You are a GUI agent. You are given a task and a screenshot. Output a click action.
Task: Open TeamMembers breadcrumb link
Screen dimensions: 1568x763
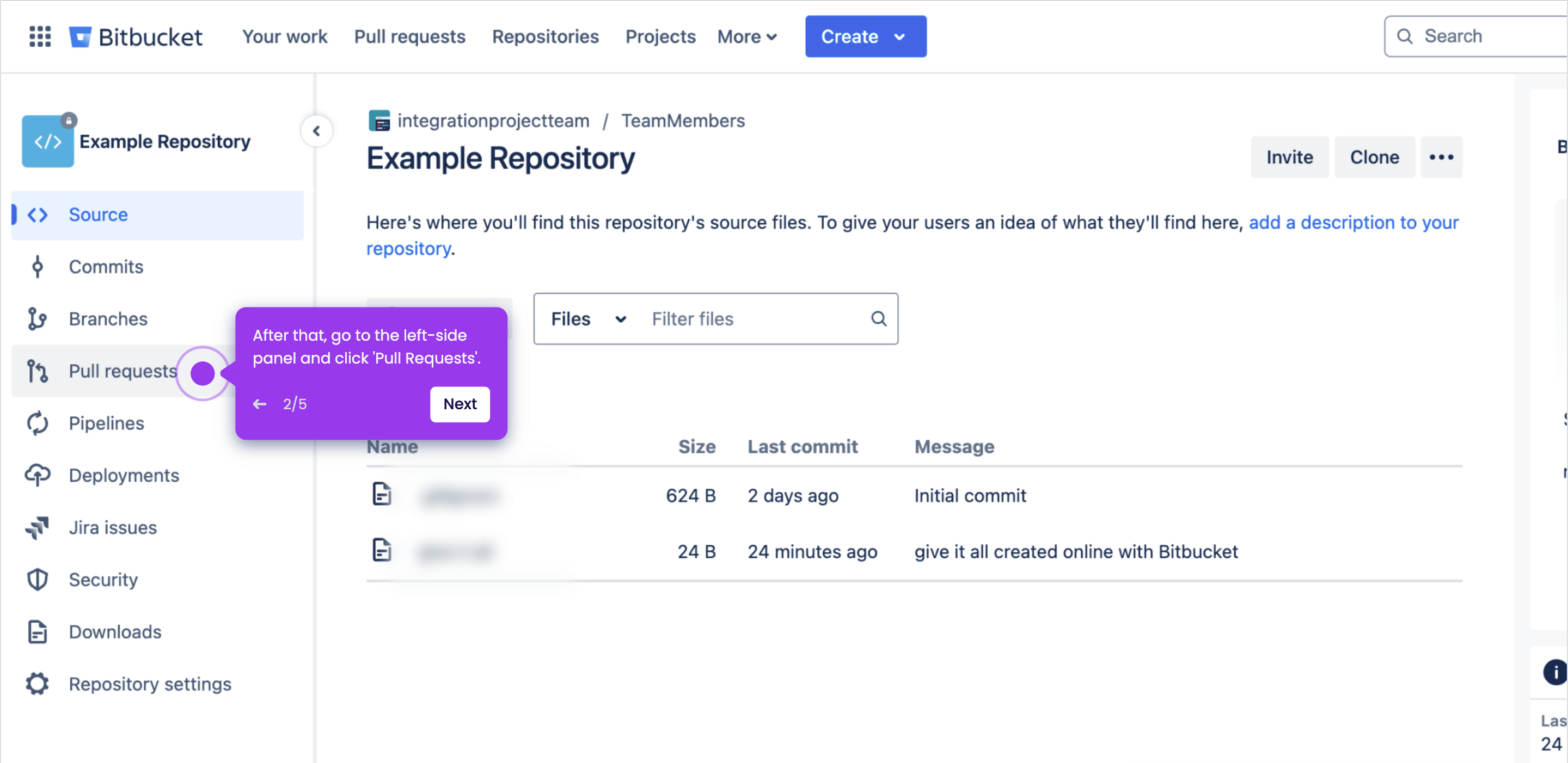(x=683, y=120)
